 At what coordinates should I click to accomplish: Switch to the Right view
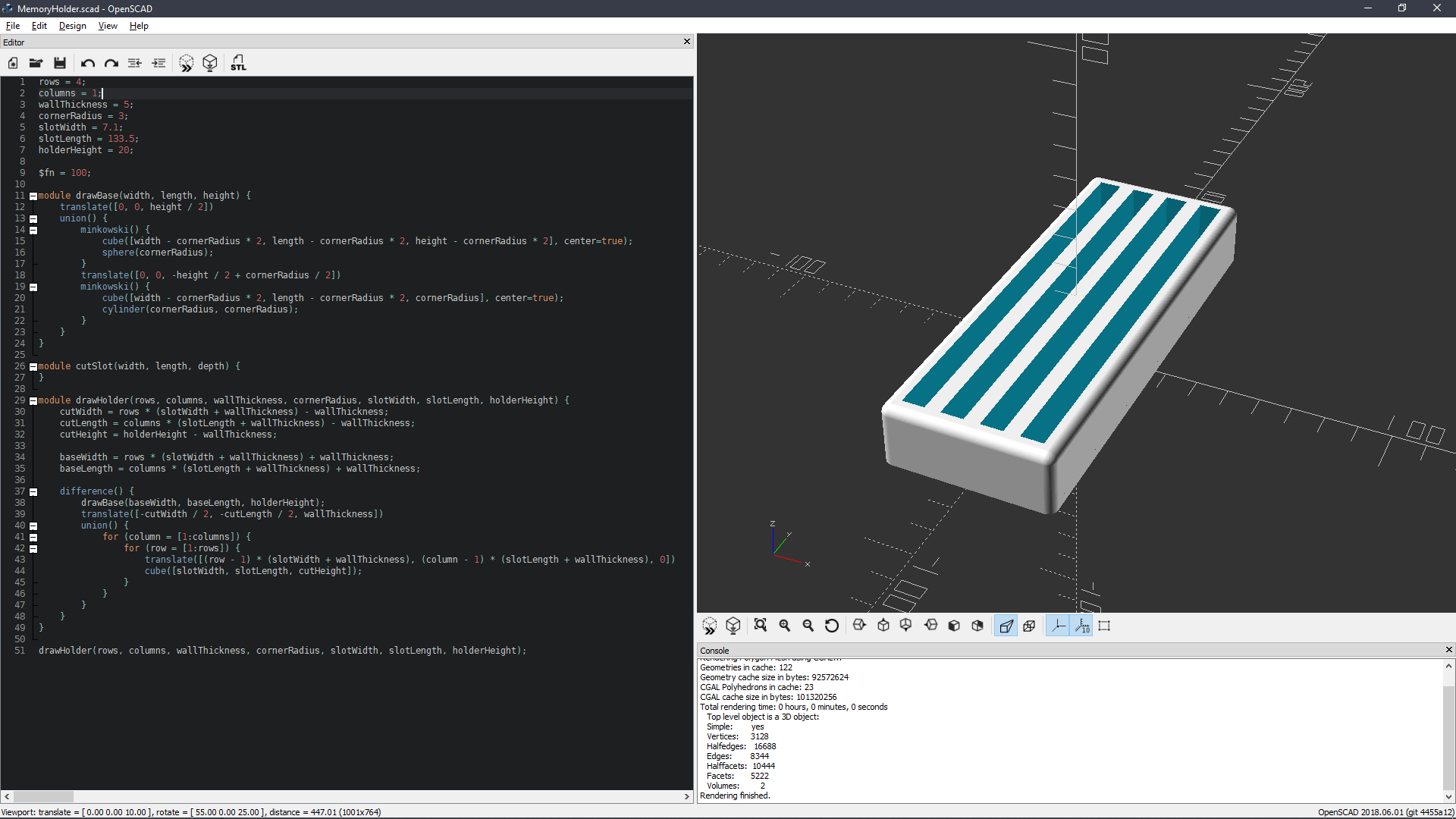pyautogui.click(x=859, y=626)
